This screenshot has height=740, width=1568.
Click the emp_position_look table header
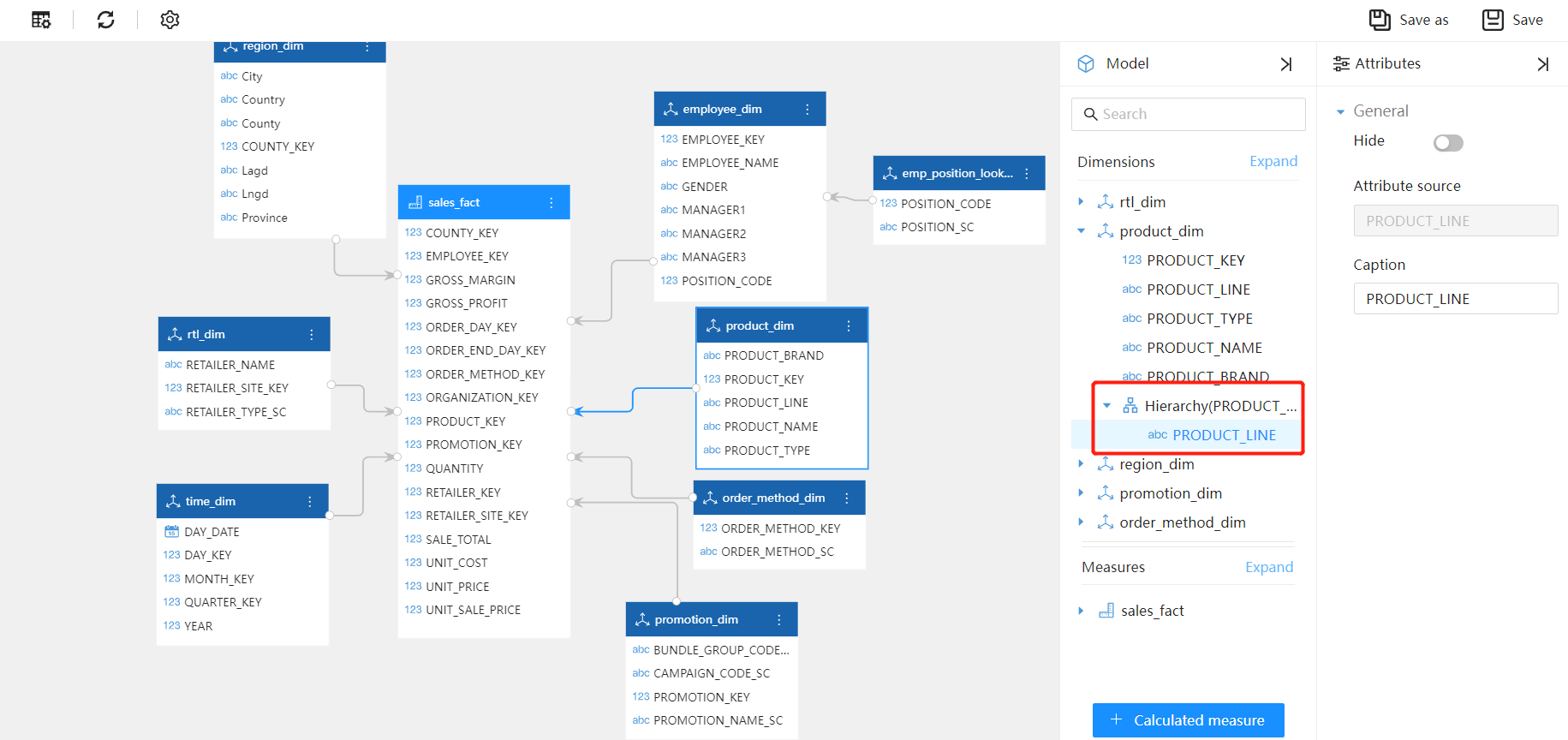click(959, 173)
